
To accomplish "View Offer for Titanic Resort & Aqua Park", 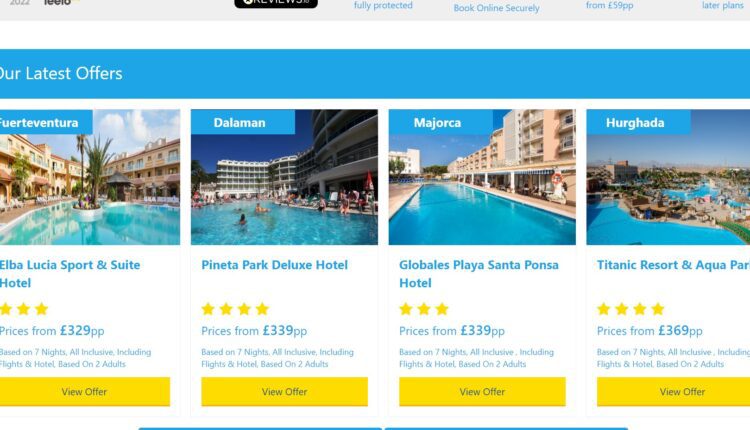I will point(673,392).
